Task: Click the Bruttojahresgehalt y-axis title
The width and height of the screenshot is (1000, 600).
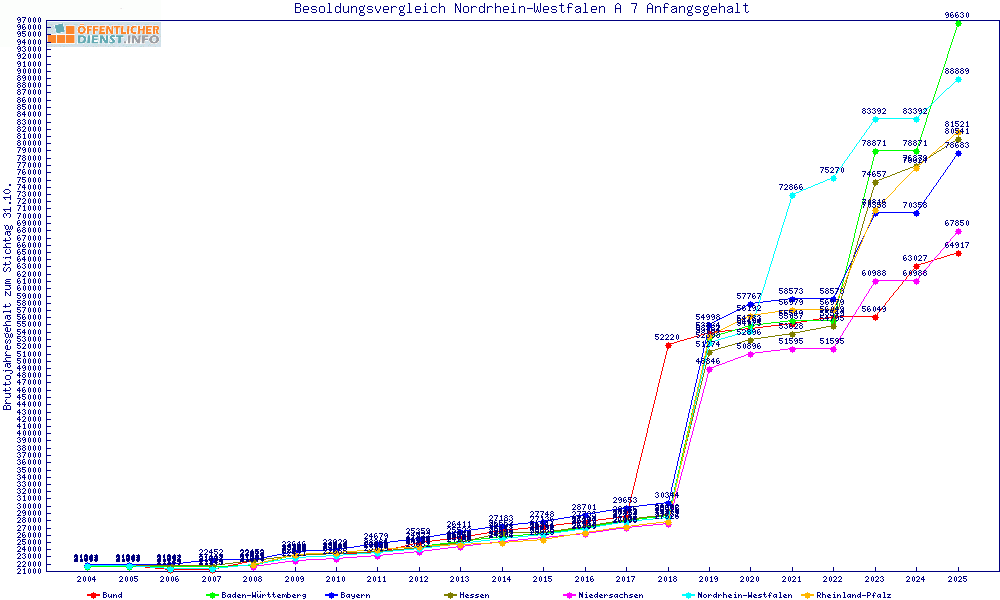Action: [x=8, y=296]
